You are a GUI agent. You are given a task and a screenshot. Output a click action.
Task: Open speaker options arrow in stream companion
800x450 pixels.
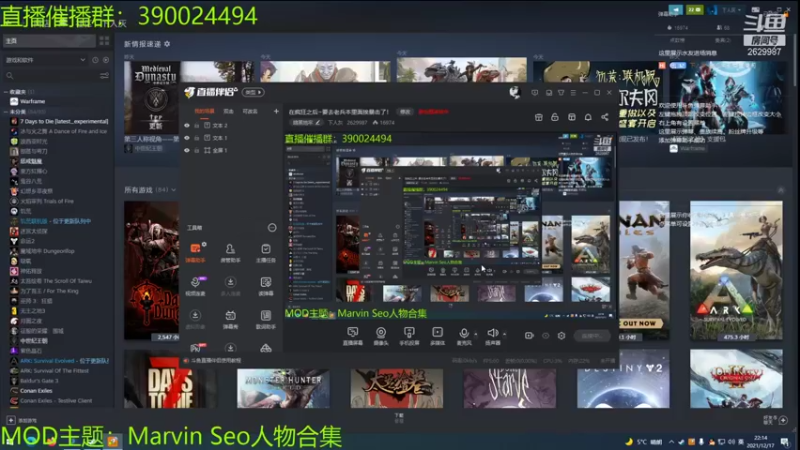(505, 335)
